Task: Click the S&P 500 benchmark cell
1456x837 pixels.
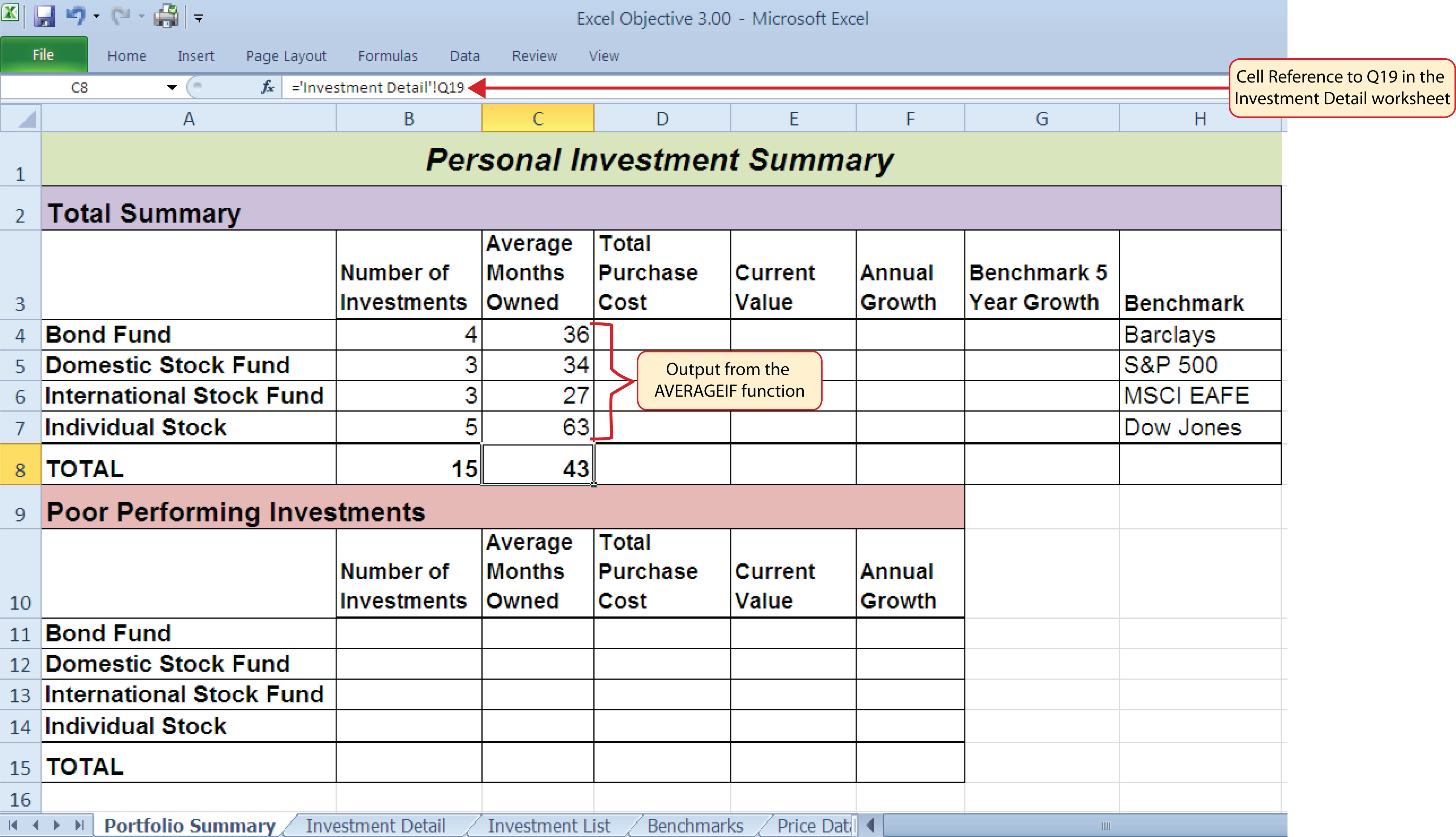Action: click(x=1200, y=365)
